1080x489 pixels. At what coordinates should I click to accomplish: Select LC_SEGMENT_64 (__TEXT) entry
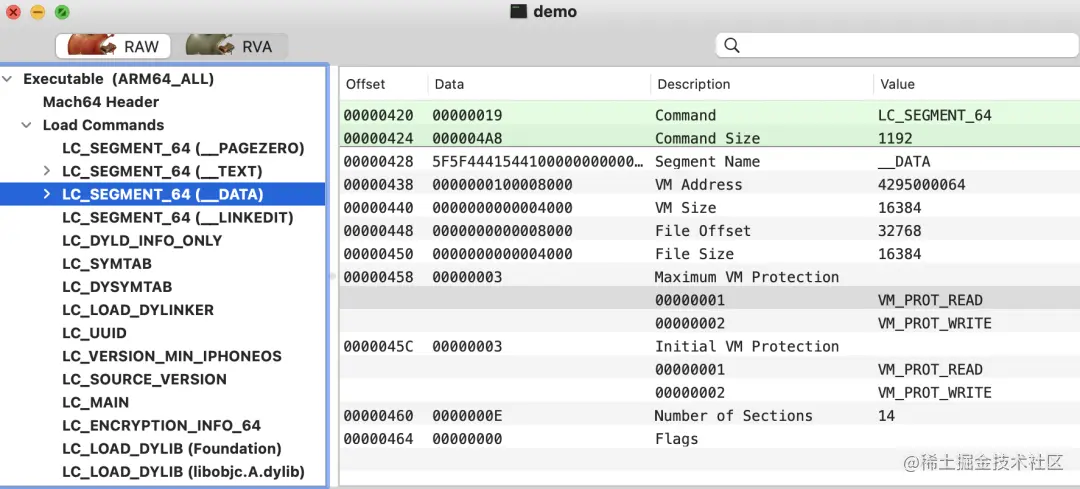coord(162,171)
